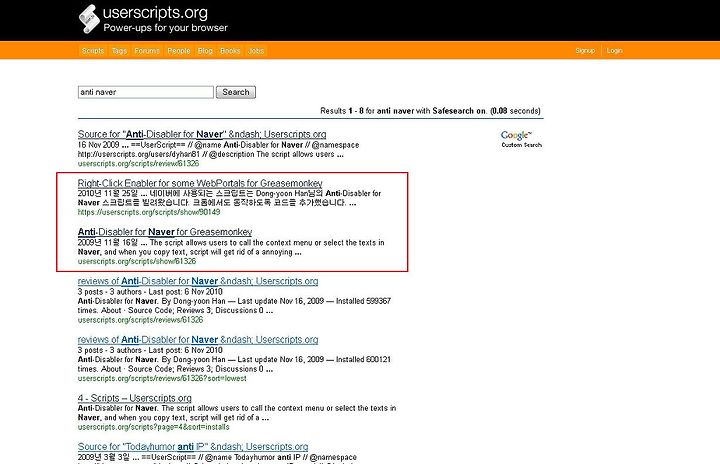Open the Jobs navigation tab
Viewport: 720px width, 464px height.
click(256, 51)
